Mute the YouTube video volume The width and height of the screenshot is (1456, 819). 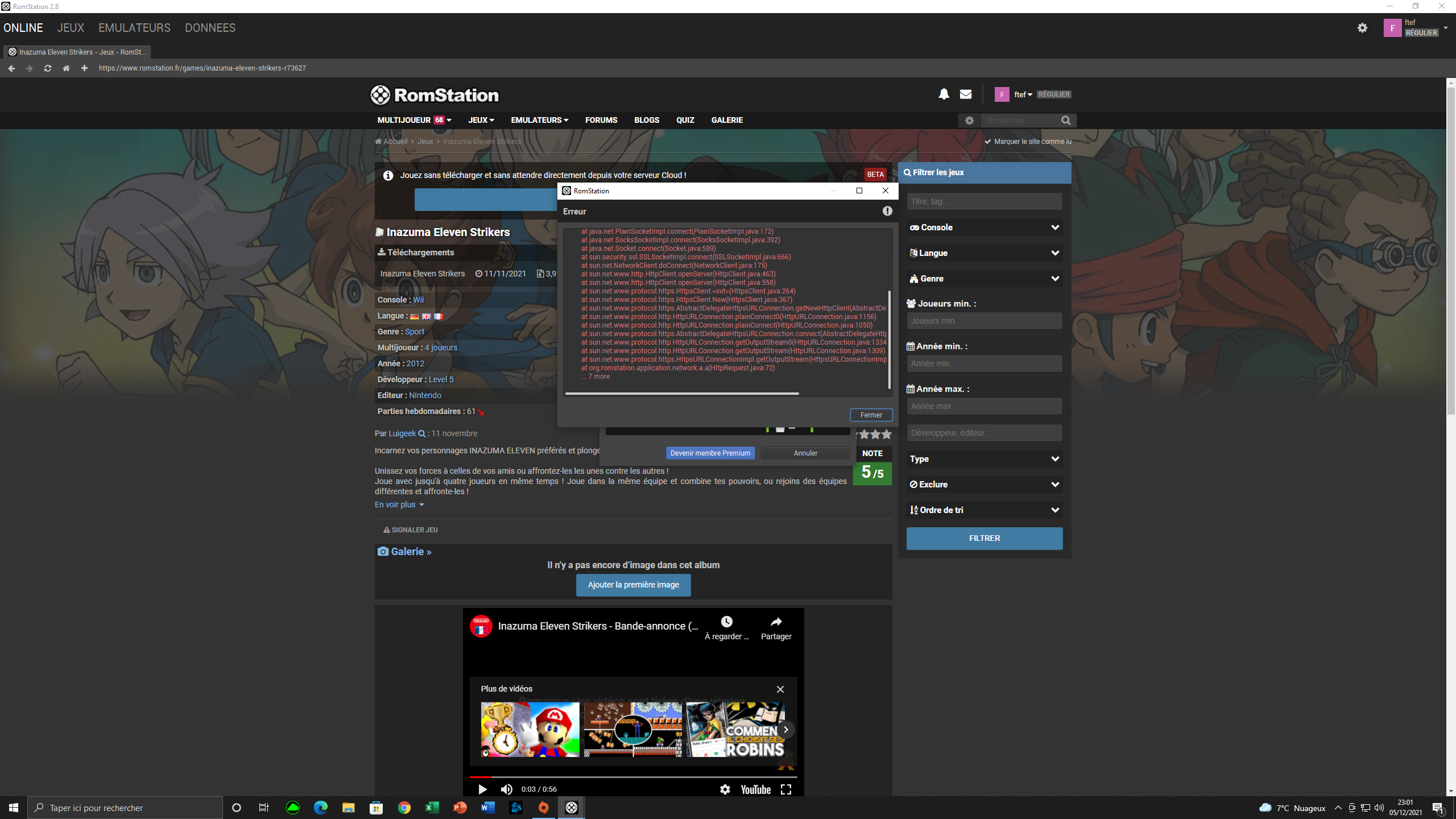pos(506,789)
